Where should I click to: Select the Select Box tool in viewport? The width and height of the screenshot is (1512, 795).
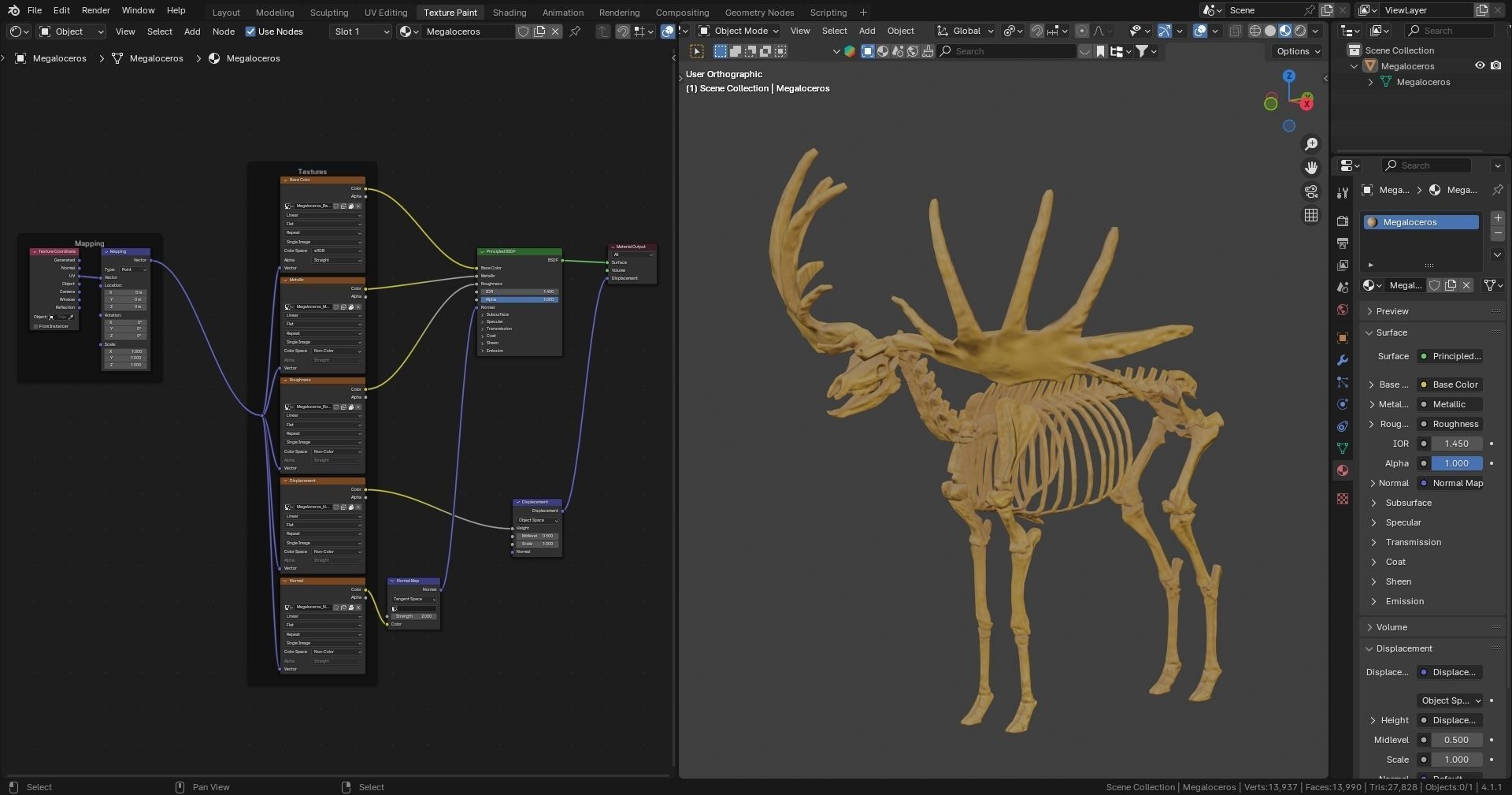tap(697, 51)
